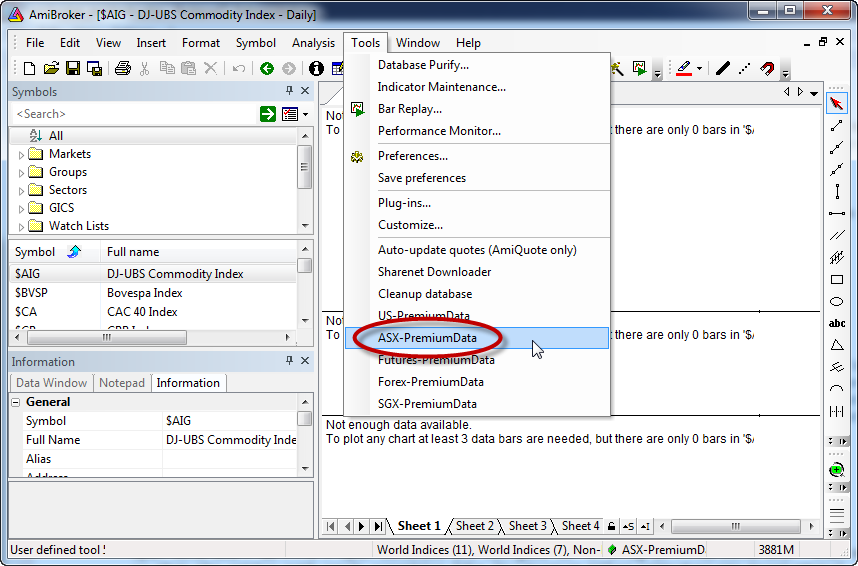Click the save all databases icon
This screenshot has height=566, width=858.
tap(94, 68)
